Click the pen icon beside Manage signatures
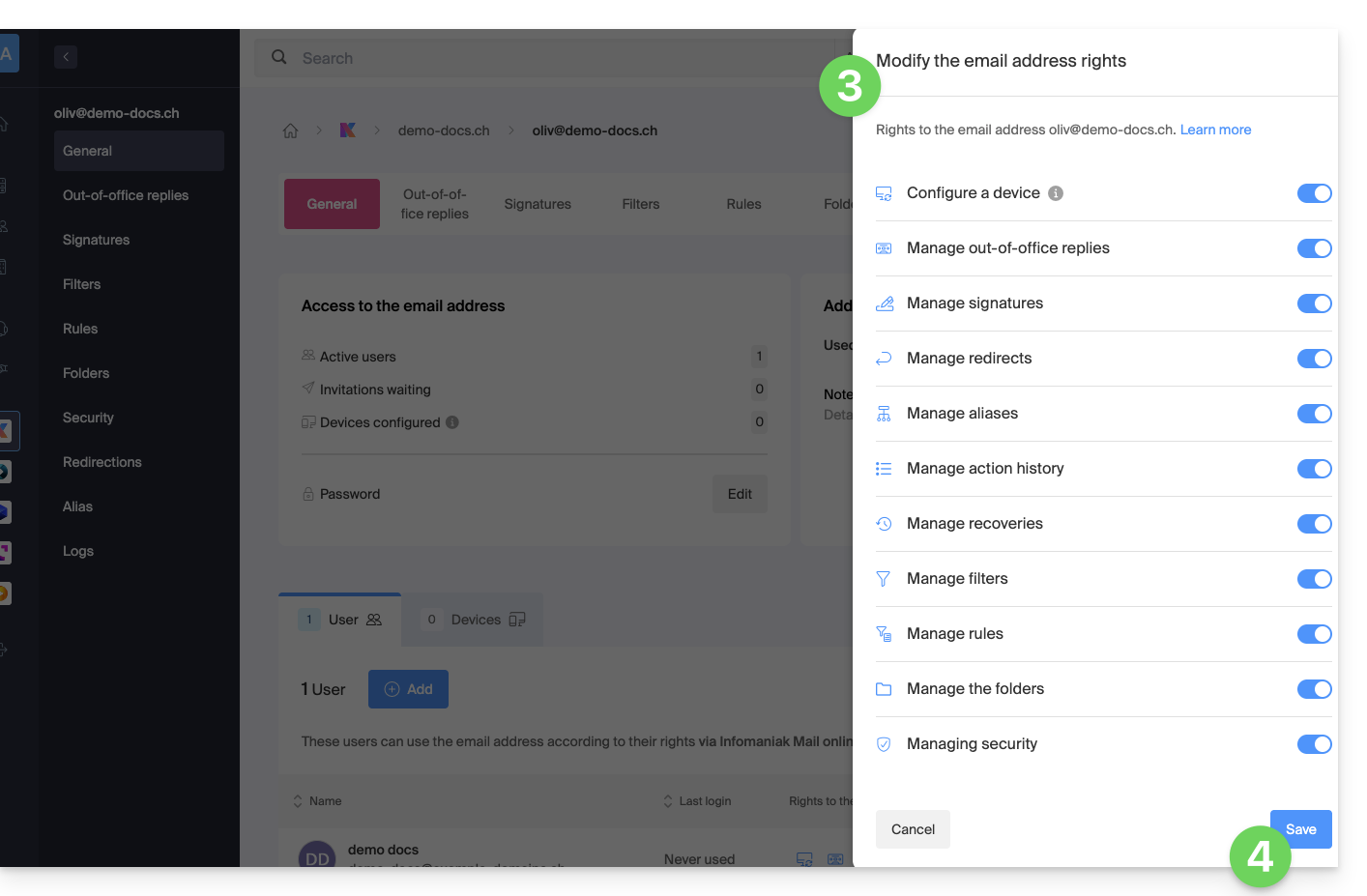 click(884, 303)
